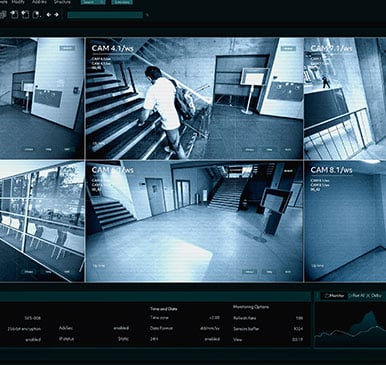Toggle the 24H enabled setting

(212, 339)
